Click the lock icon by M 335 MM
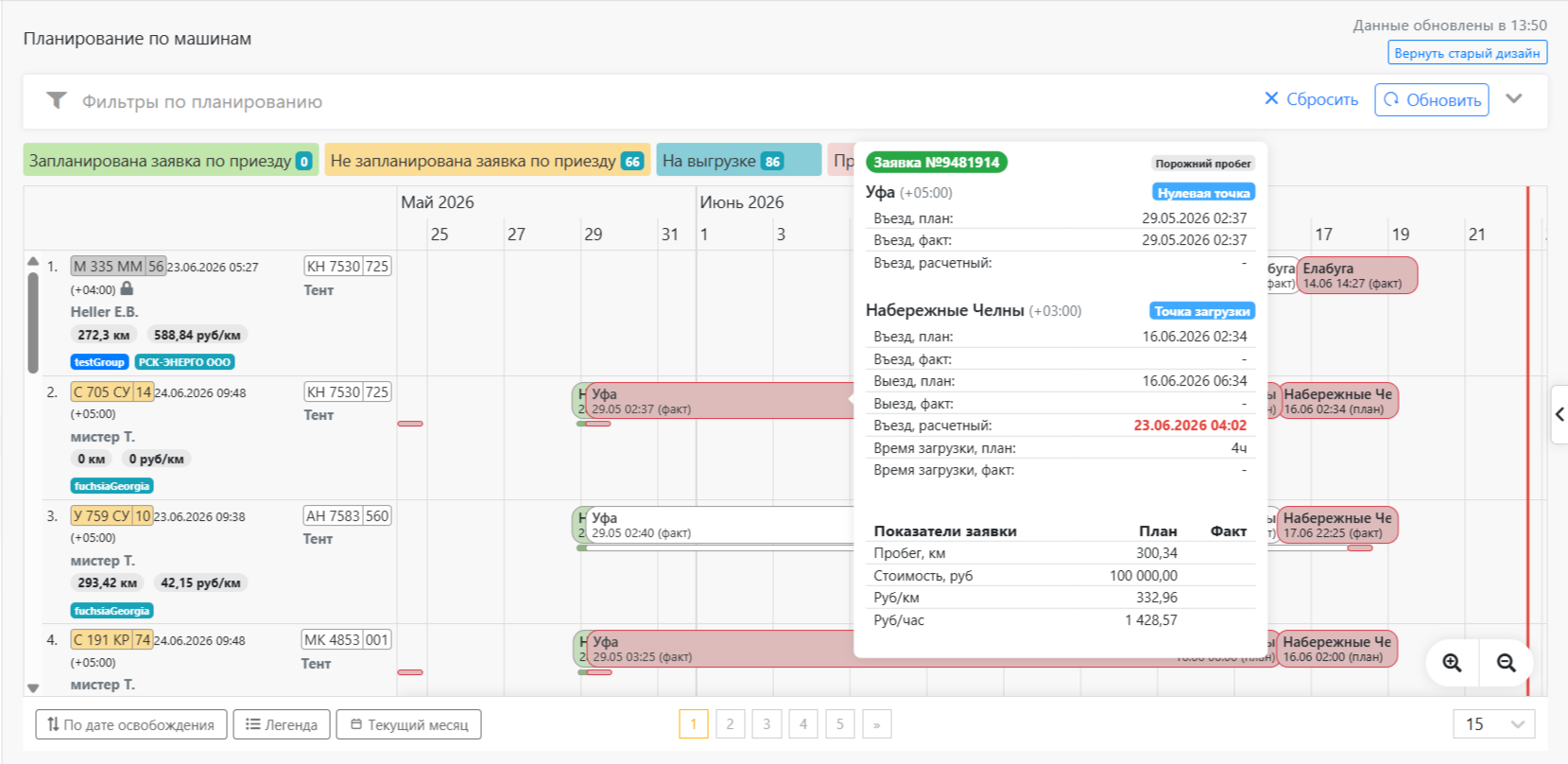This screenshot has height=764, width=1568. [127, 288]
